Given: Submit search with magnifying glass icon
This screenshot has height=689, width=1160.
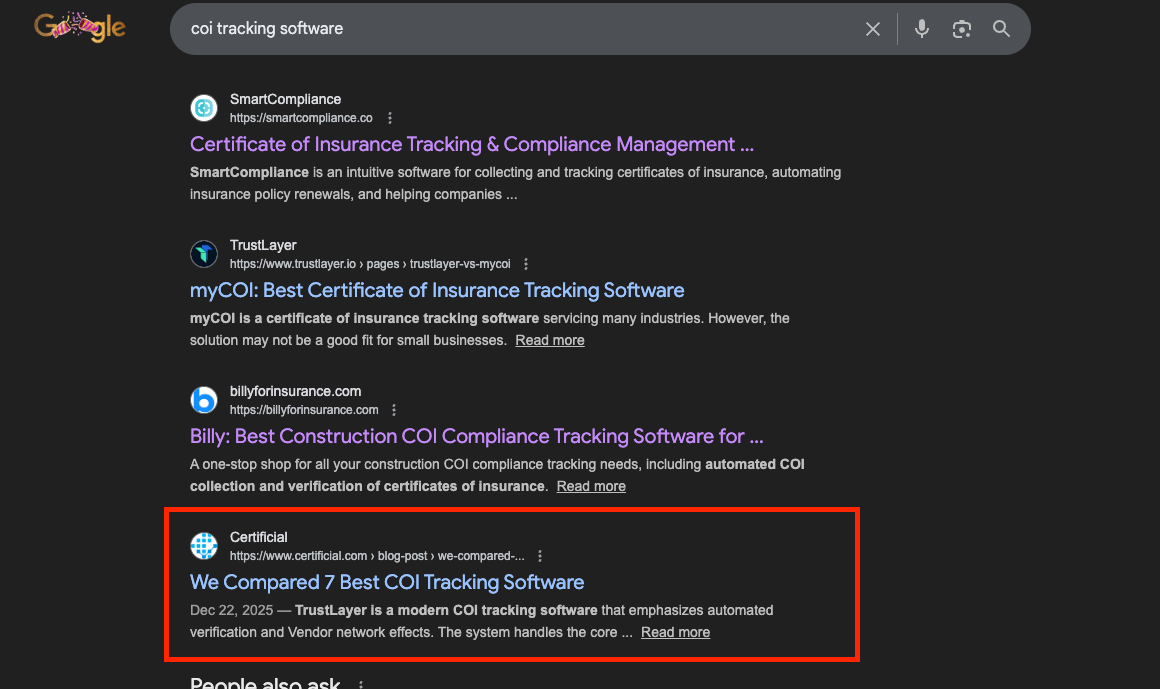Looking at the screenshot, I should click(1001, 29).
